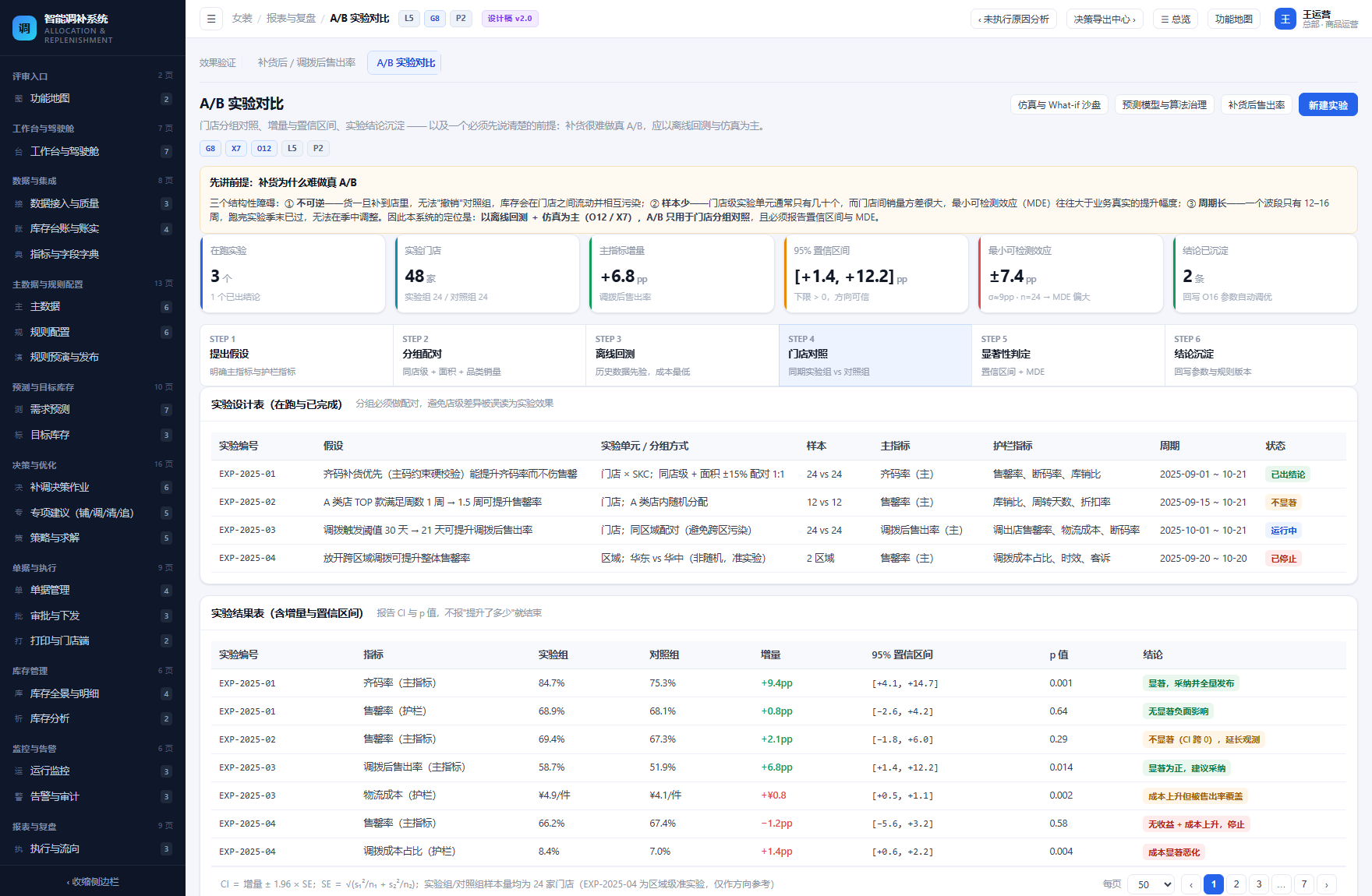
Task: Go to next results page arrow
Action: [x=1326, y=884]
